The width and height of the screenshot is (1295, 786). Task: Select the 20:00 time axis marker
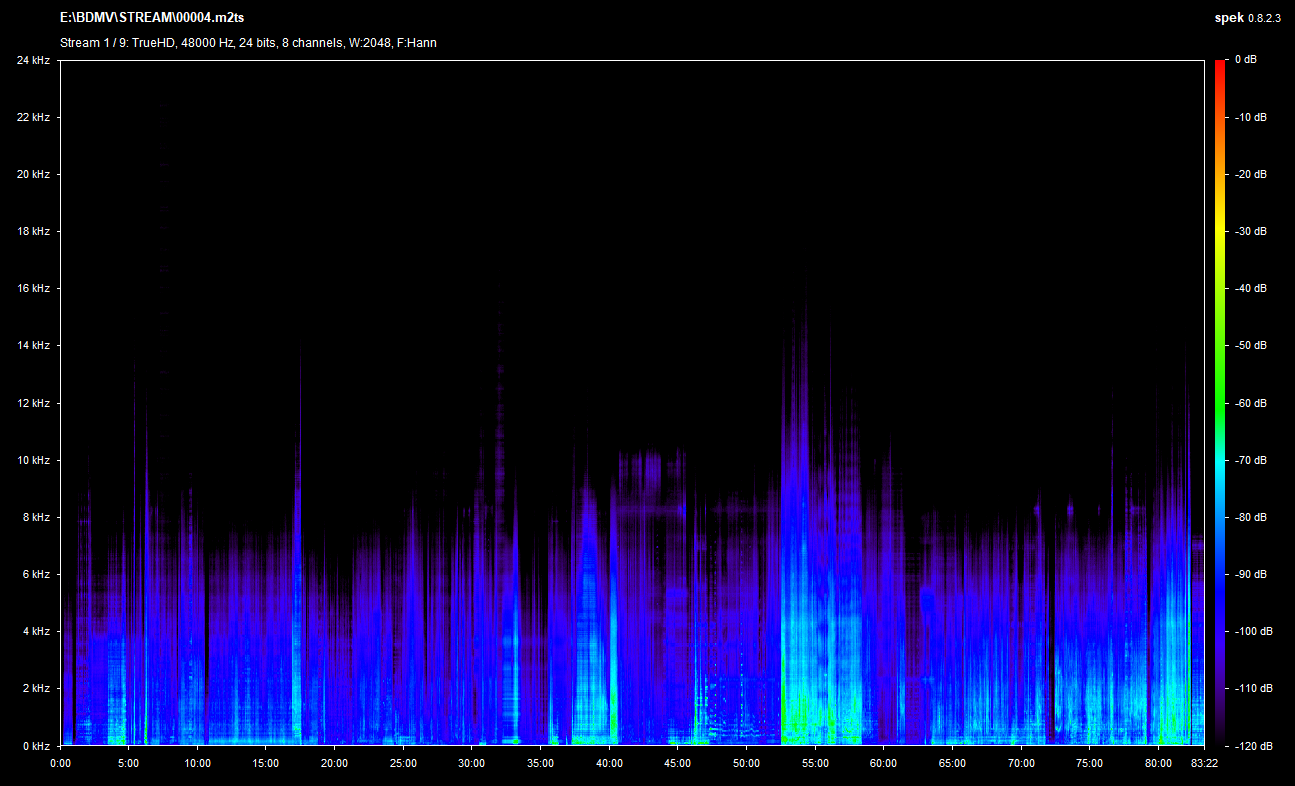click(334, 763)
